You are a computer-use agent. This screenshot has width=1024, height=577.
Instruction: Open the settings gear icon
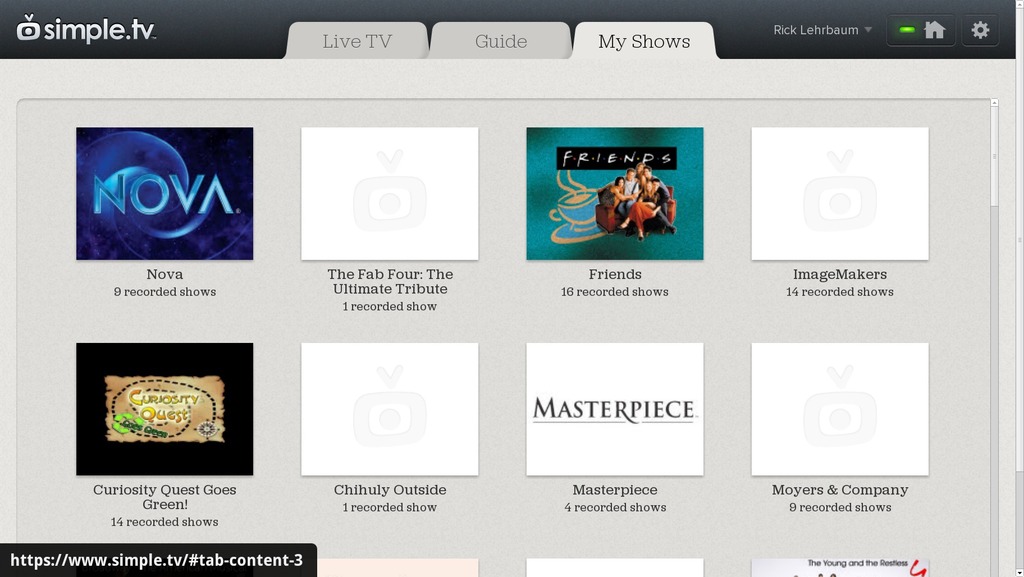tap(980, 30)
